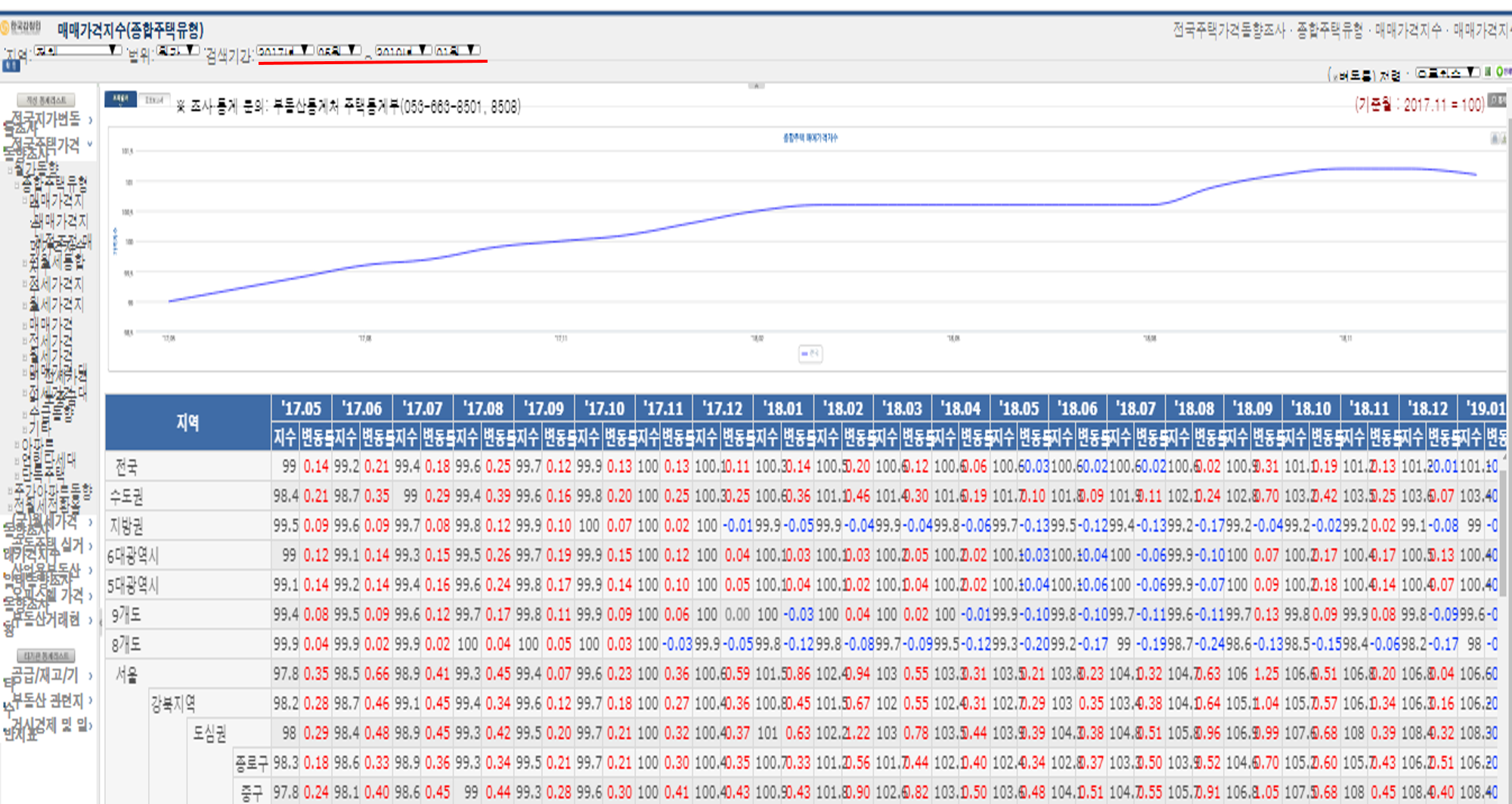Click the 8개도 row label
Viewport: 1512px width, 804px height.
coord(126,645)
